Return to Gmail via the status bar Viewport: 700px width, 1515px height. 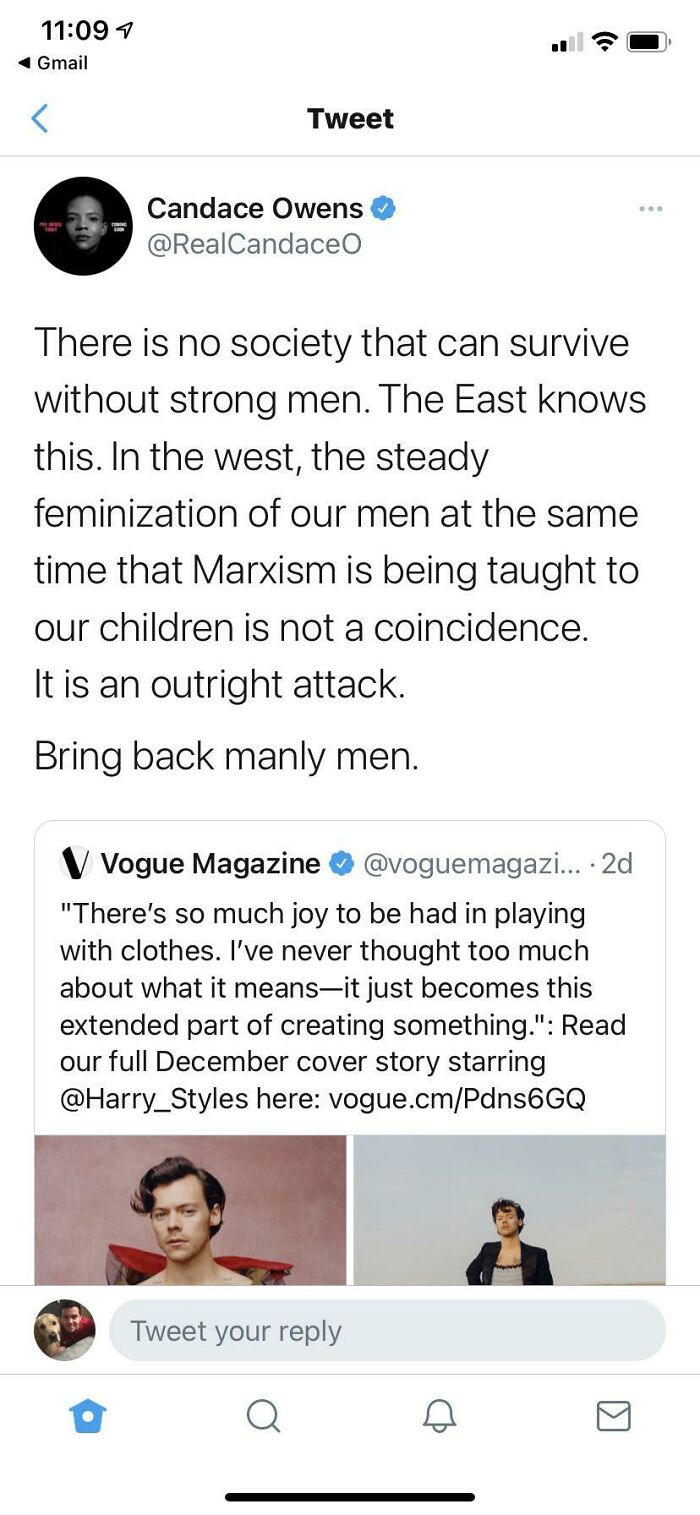[54, 63]
